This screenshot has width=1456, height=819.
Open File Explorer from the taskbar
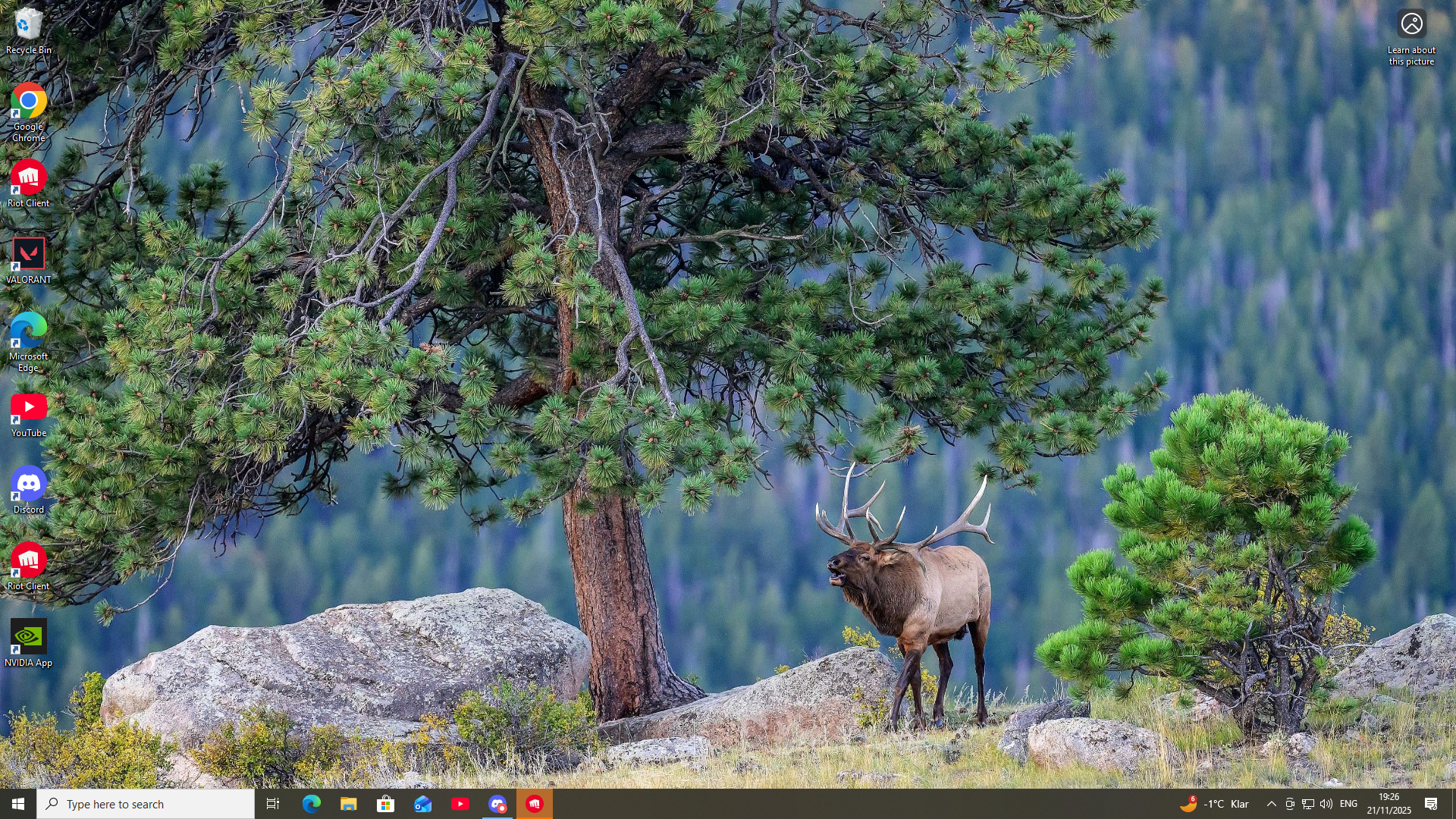tap(348, 804)
